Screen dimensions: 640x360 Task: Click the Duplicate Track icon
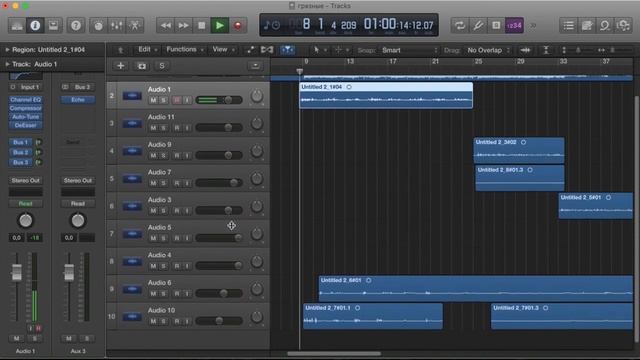click(x=141, y=66)
